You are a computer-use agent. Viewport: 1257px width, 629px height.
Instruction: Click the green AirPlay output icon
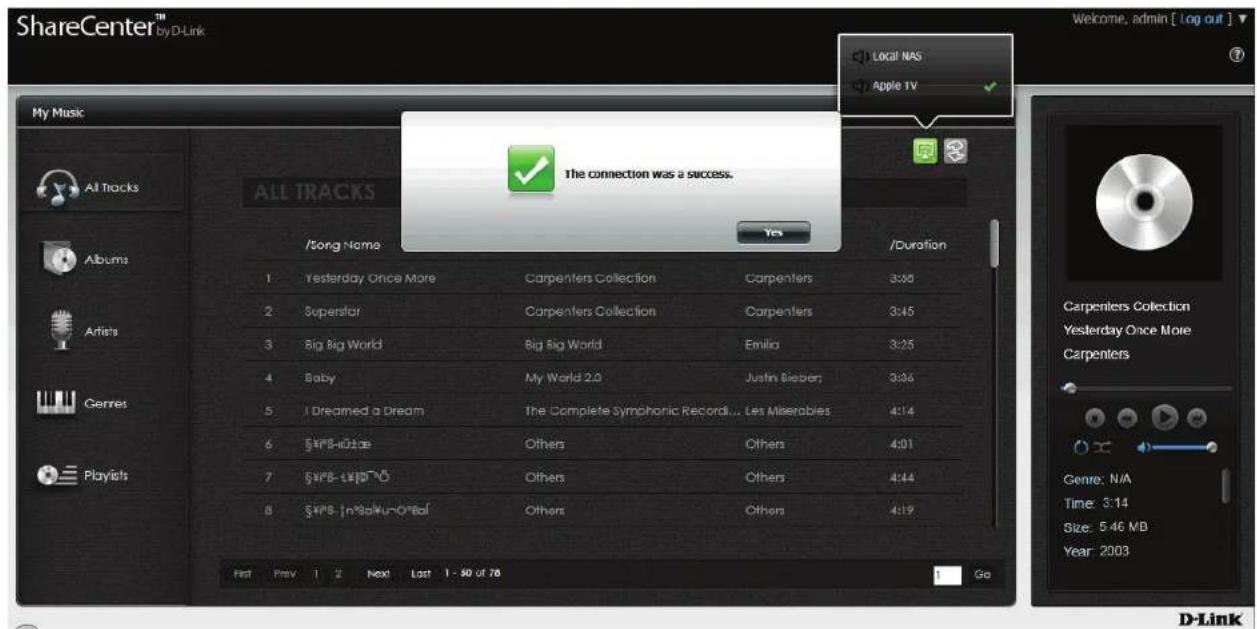tap(925, 150)
